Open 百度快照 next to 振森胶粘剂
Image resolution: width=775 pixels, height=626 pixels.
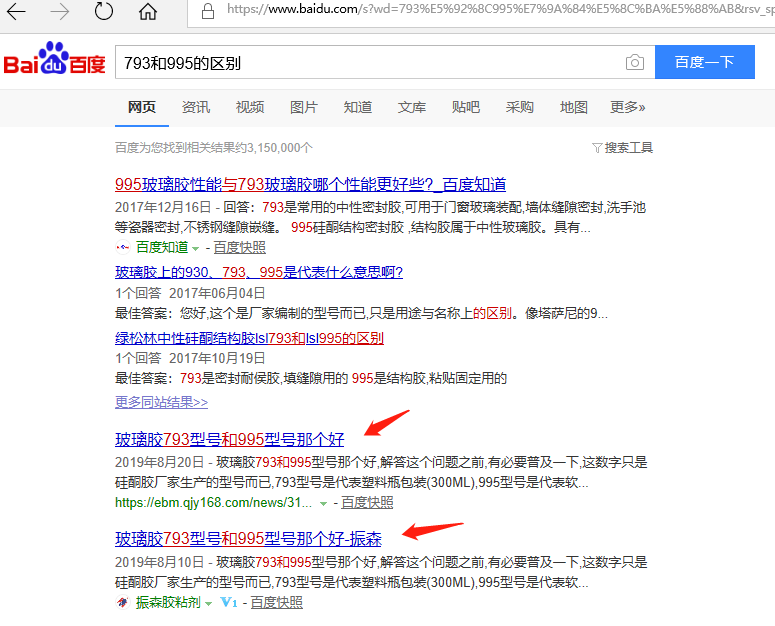coord(277,602)
